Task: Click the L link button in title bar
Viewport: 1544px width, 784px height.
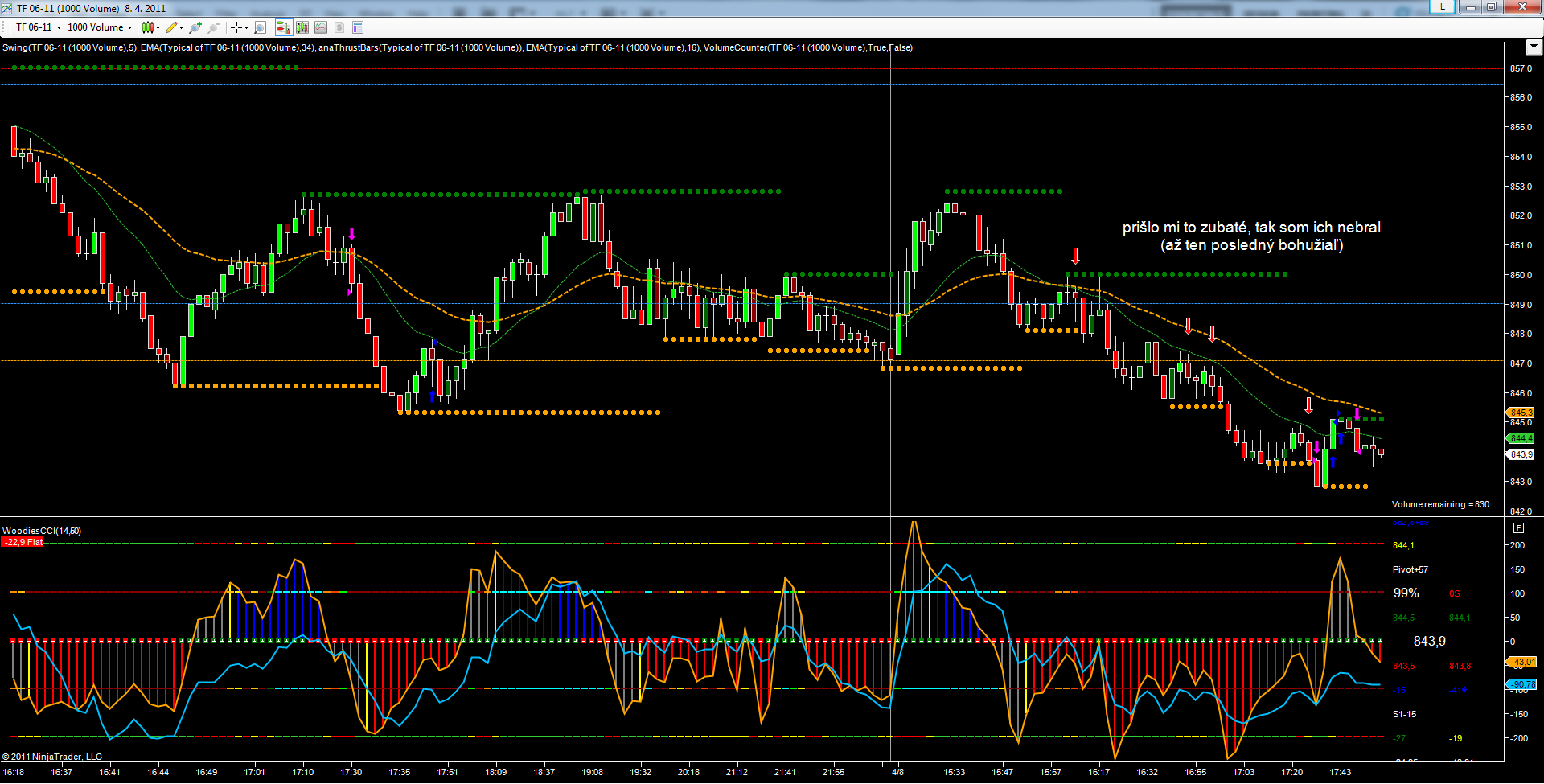Action: (x=1443, y=7)
